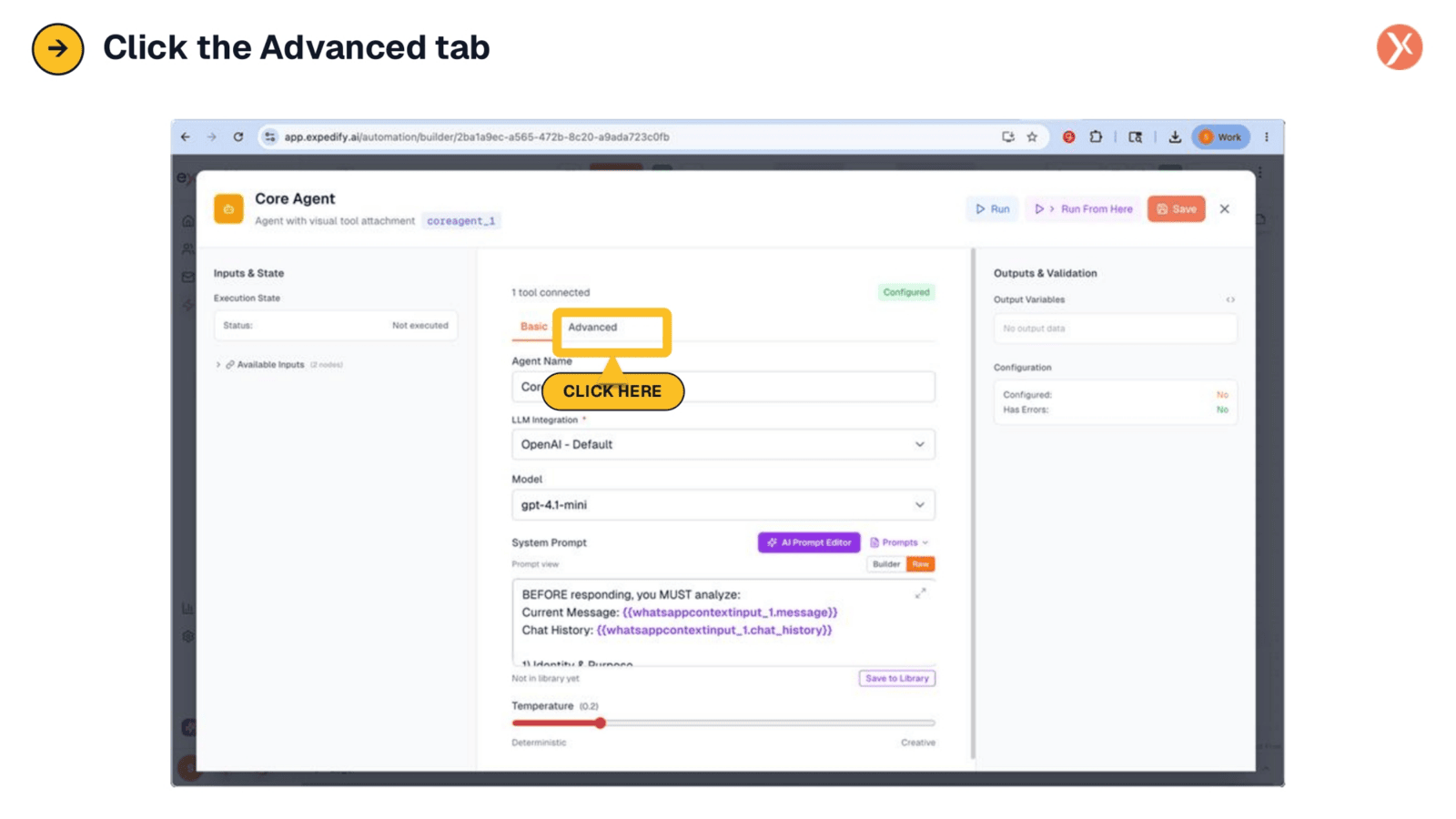Click the coreagent_1 identifier tag

461,221
